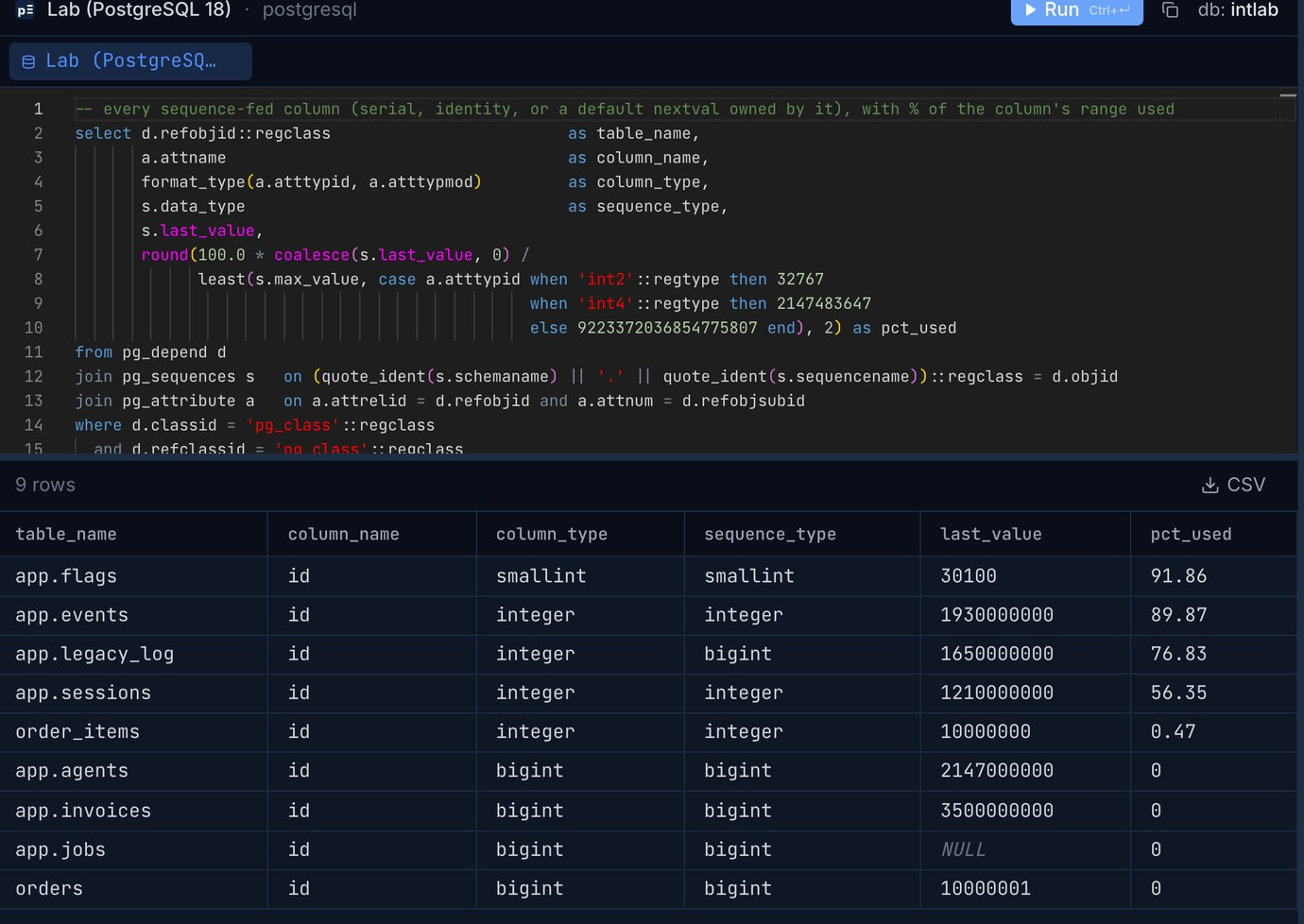
Task: Click the 89.87 pct_used value
Action: point(1178,615)
